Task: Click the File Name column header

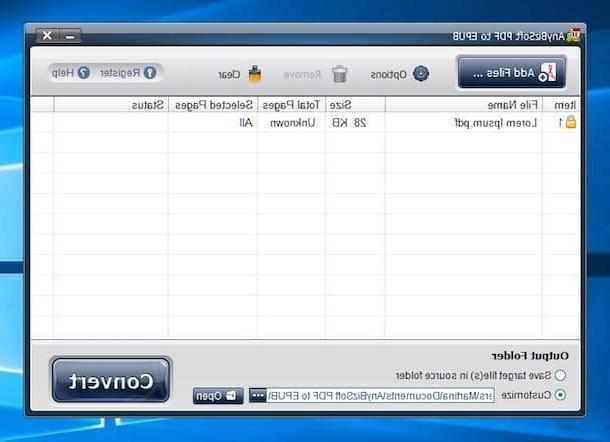Action: pos(463,105)
